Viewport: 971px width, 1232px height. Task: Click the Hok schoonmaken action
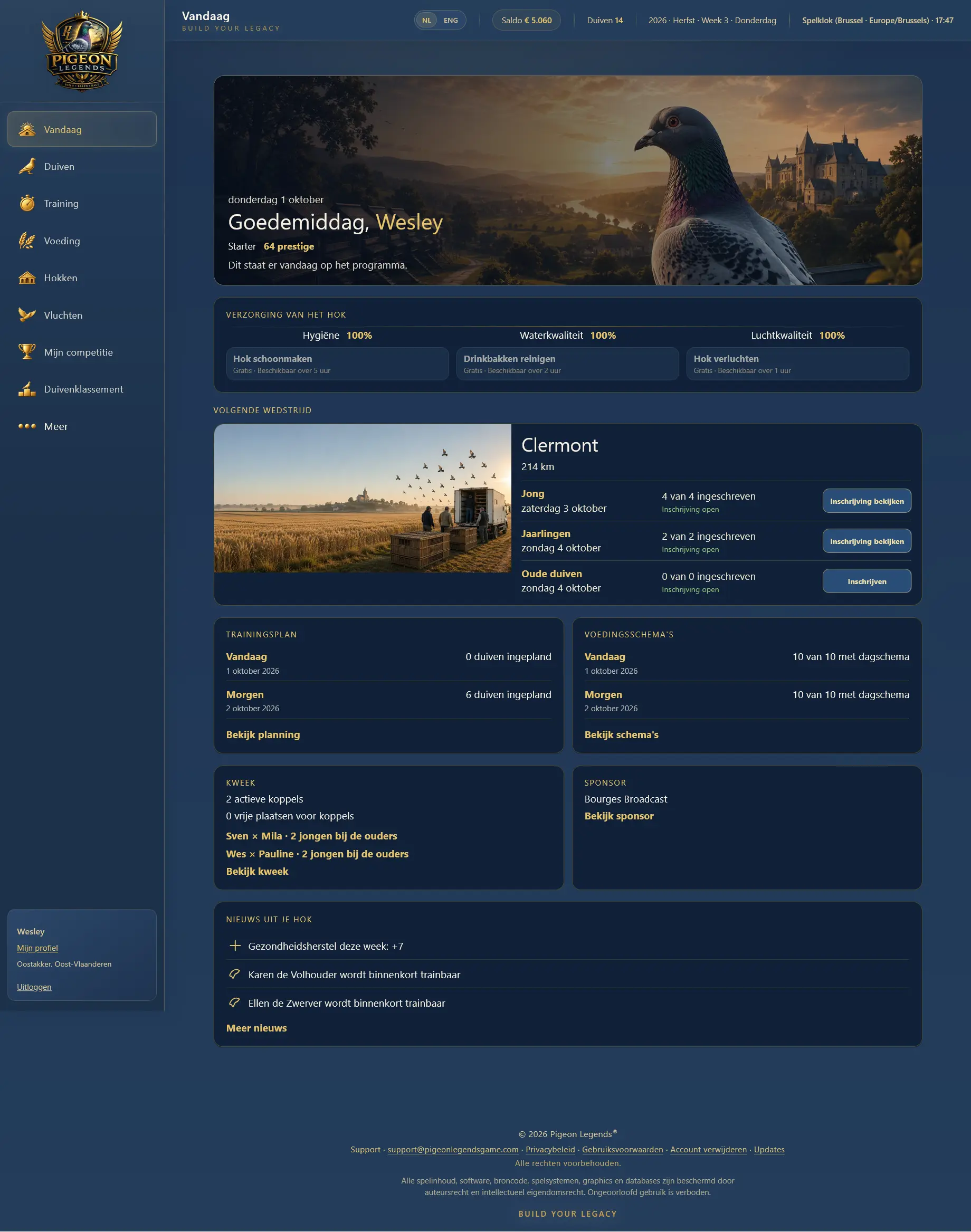coord(338,364)
